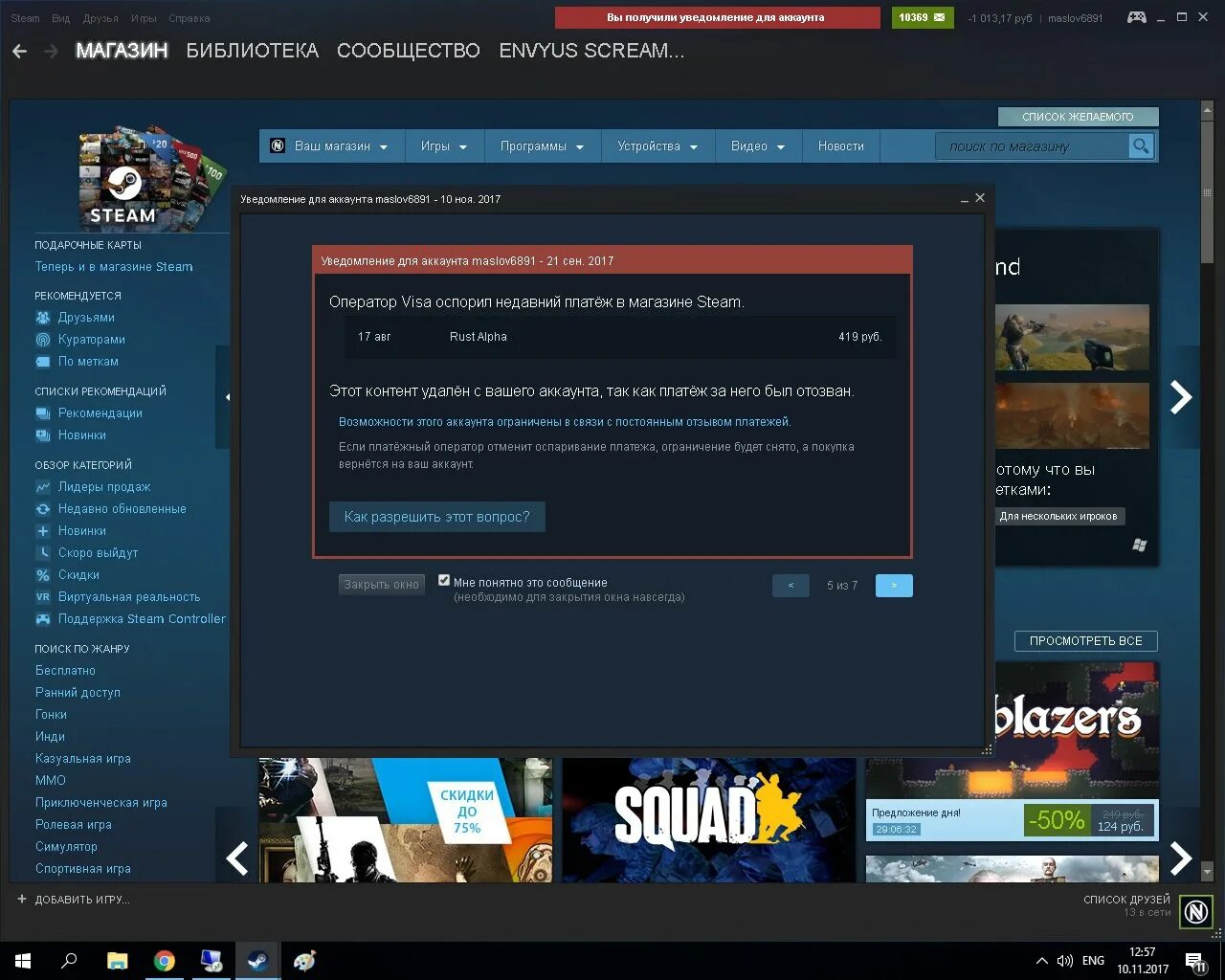Open Windows taskbar search
Viewport: 1225px width, 980px height.
click(69, 961)
